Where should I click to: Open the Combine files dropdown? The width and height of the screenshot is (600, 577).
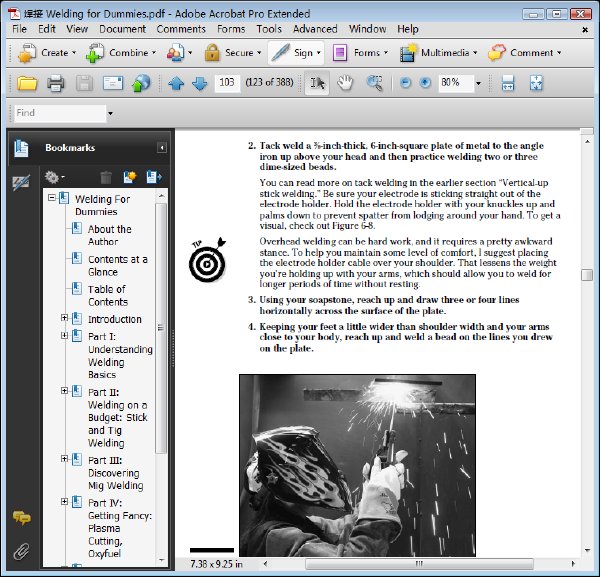pos(121,53)
